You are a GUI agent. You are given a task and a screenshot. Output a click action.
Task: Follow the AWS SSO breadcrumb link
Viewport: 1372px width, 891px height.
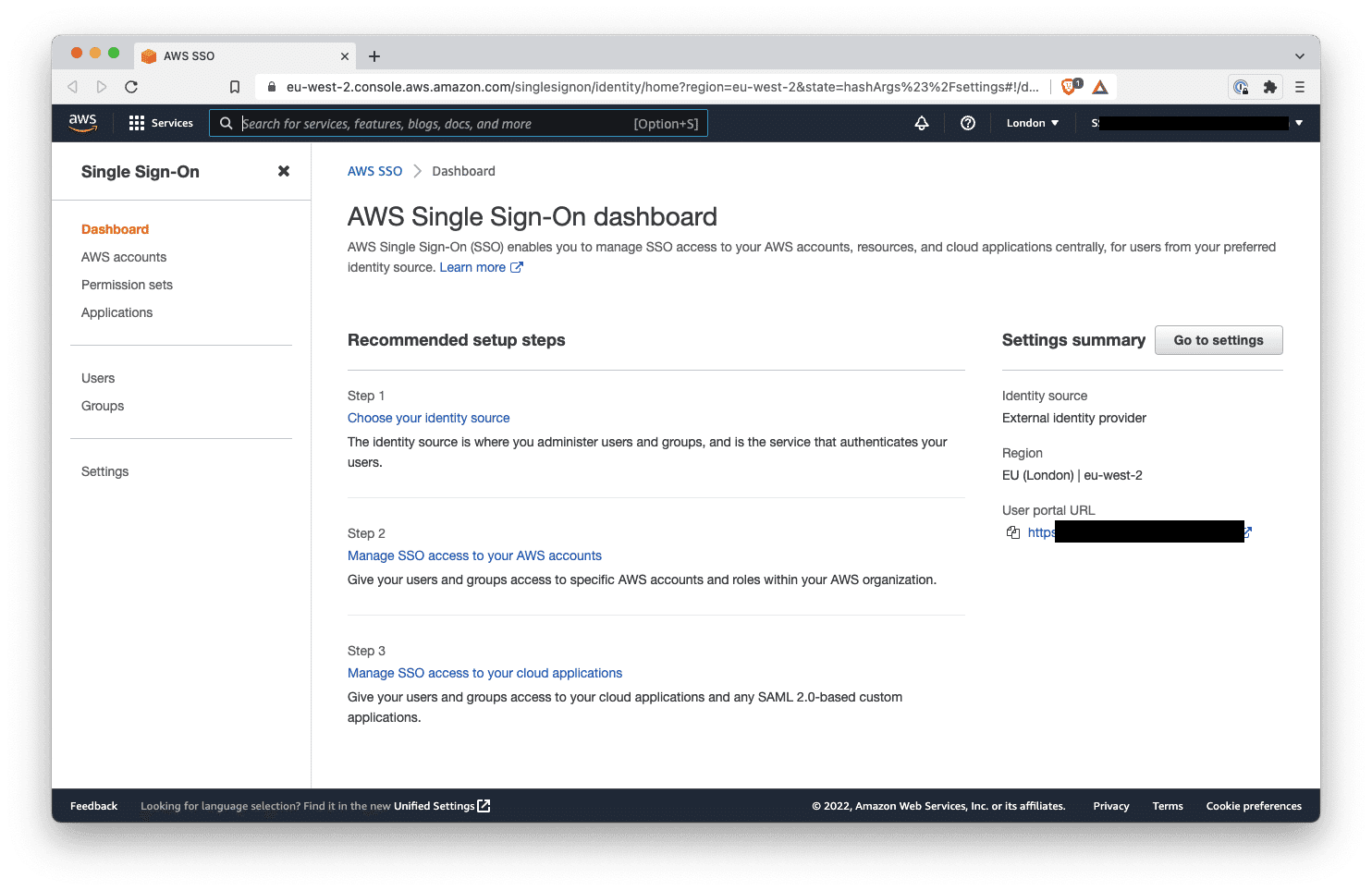coord(374,171)
